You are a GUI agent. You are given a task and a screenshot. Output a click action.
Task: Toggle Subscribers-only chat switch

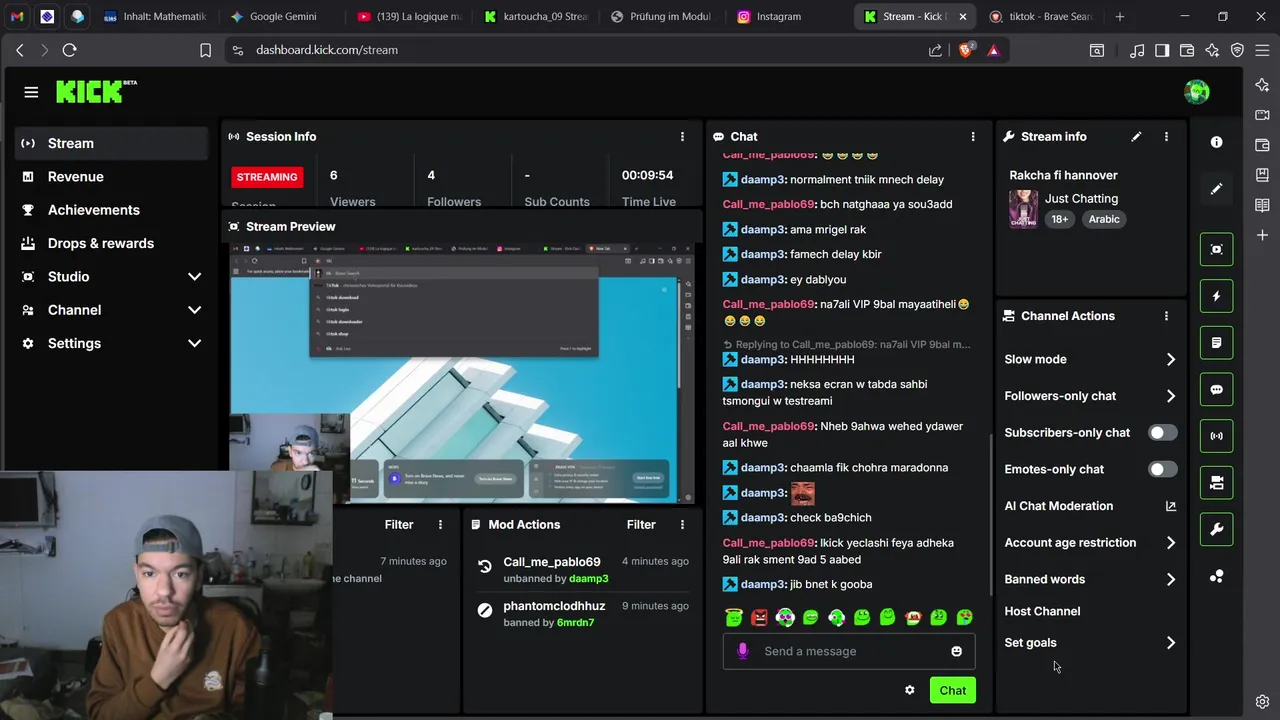pyautogui.click(x=1162, y=433)
